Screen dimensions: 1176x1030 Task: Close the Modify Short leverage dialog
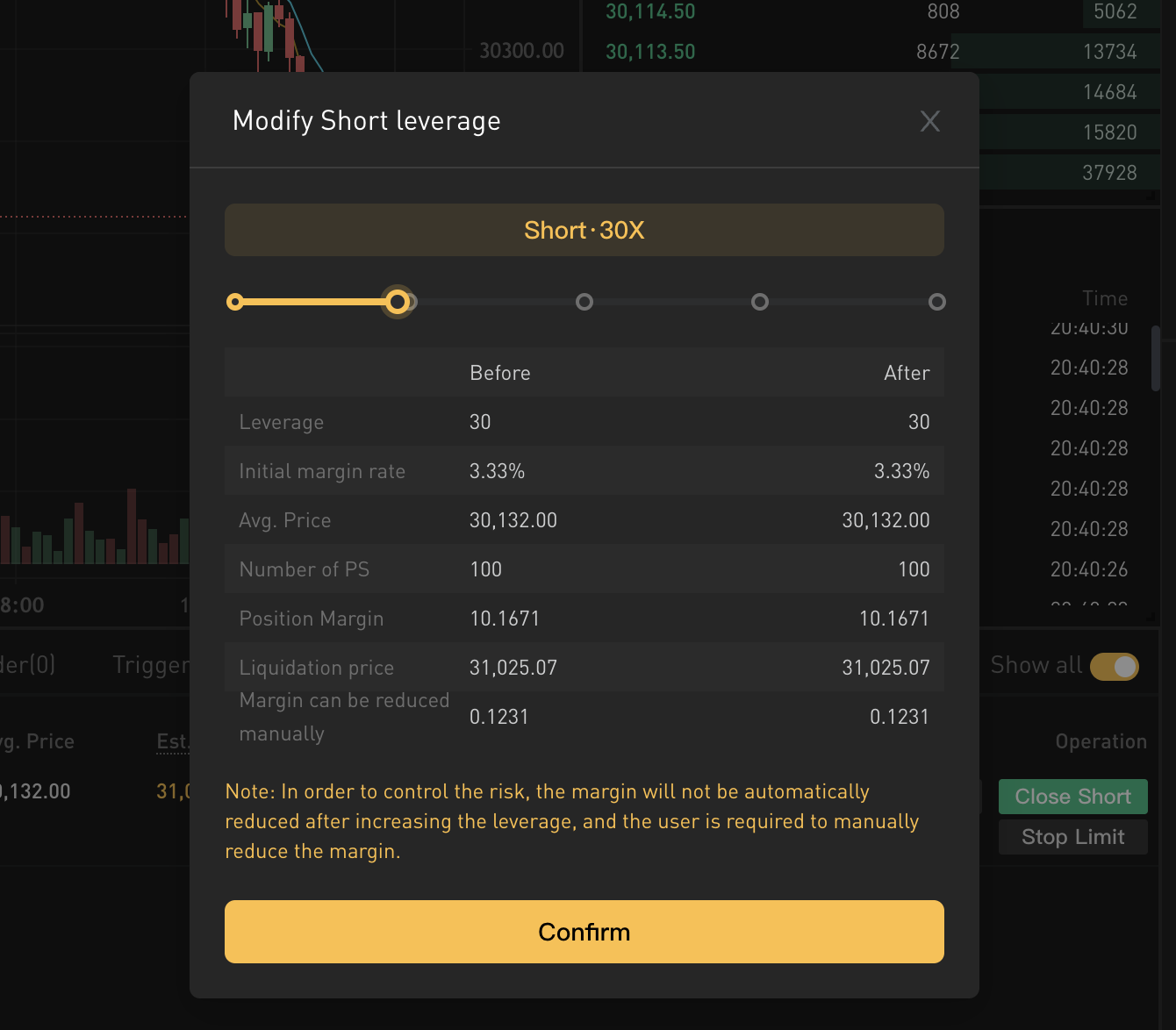tap(929, 121)
